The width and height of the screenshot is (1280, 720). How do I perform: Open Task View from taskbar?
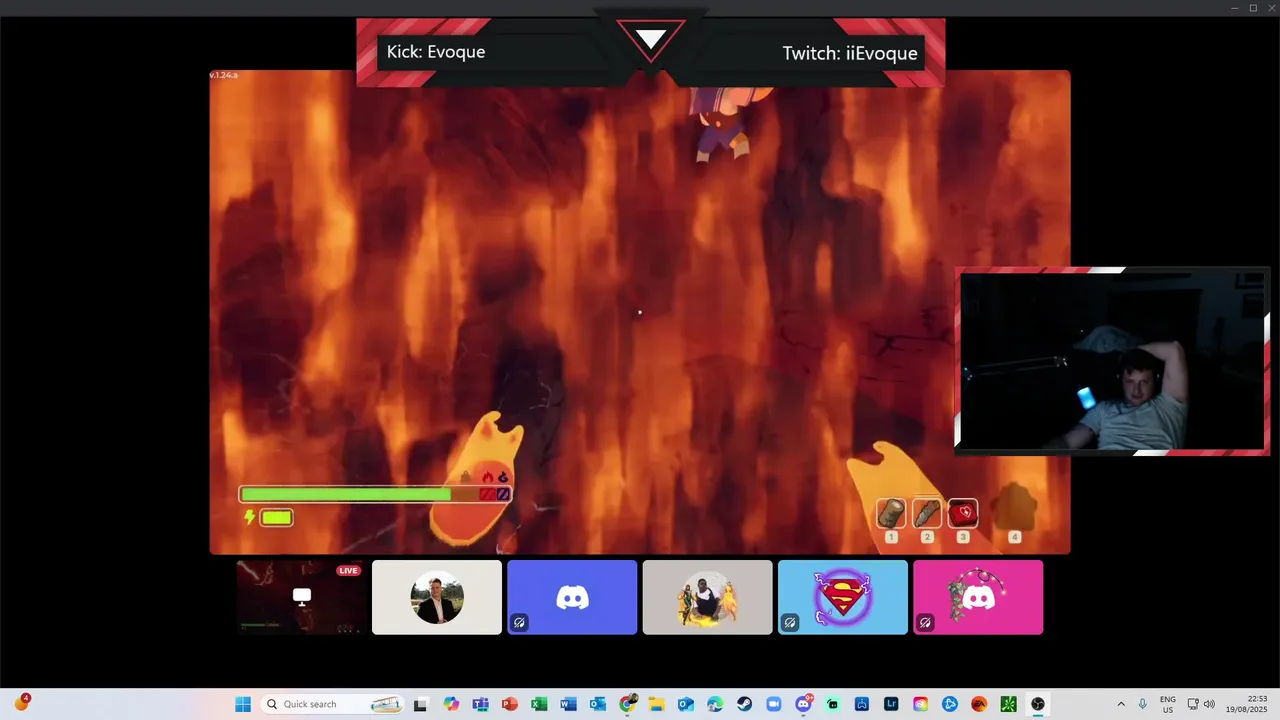420,704
